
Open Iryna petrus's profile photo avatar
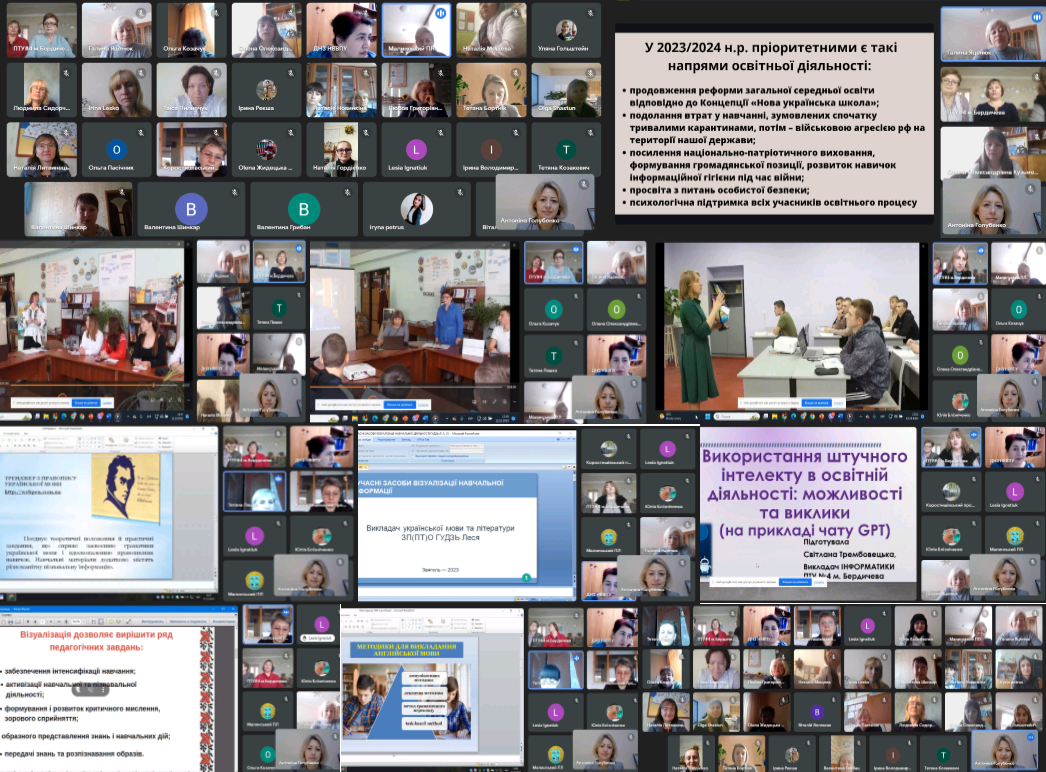click(416, 208)
